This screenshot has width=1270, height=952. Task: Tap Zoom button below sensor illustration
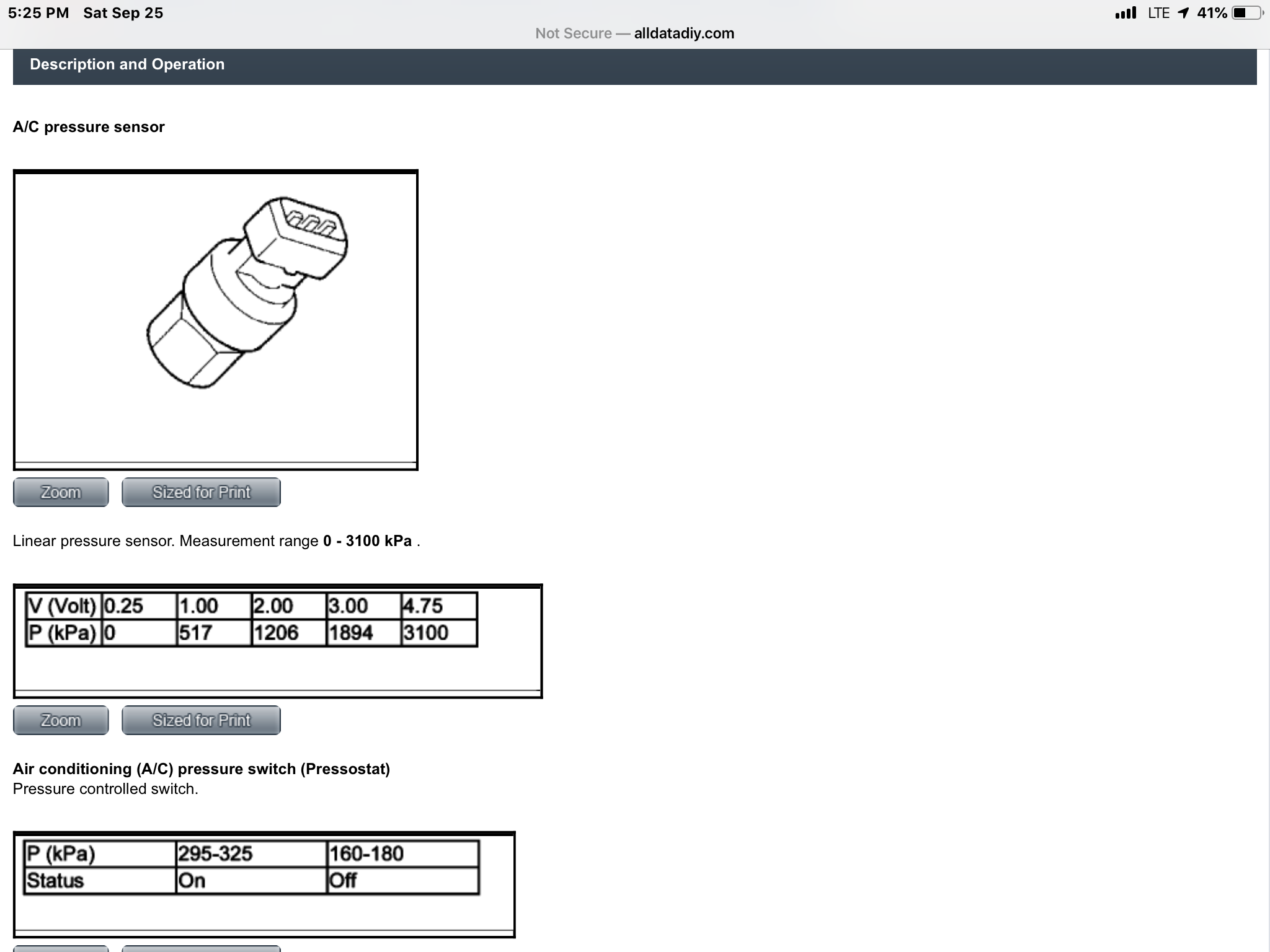[x=61, y=492]
